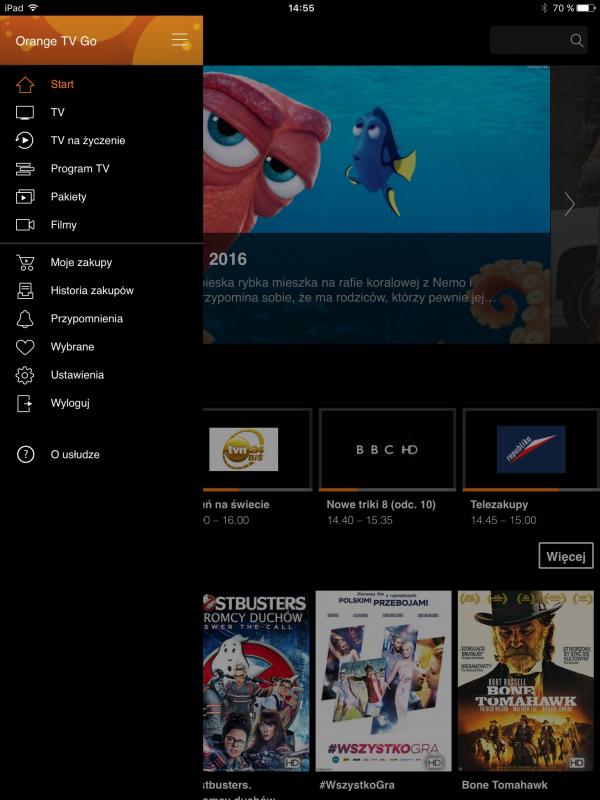Tap the Więcej button
600x800 pixels.
pos(566,556)
